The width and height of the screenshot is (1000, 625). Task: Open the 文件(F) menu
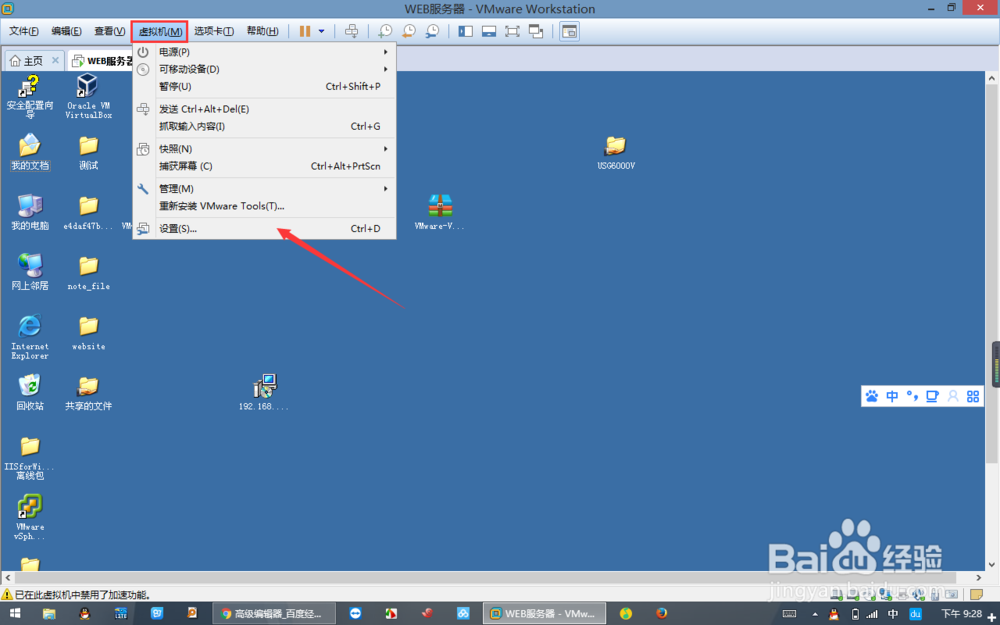click(24, 31)
